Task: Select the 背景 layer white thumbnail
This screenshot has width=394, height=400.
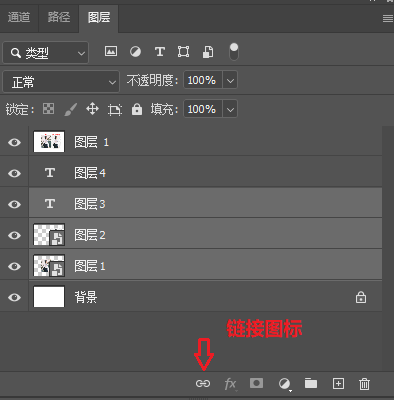Action: coord(49,297)
